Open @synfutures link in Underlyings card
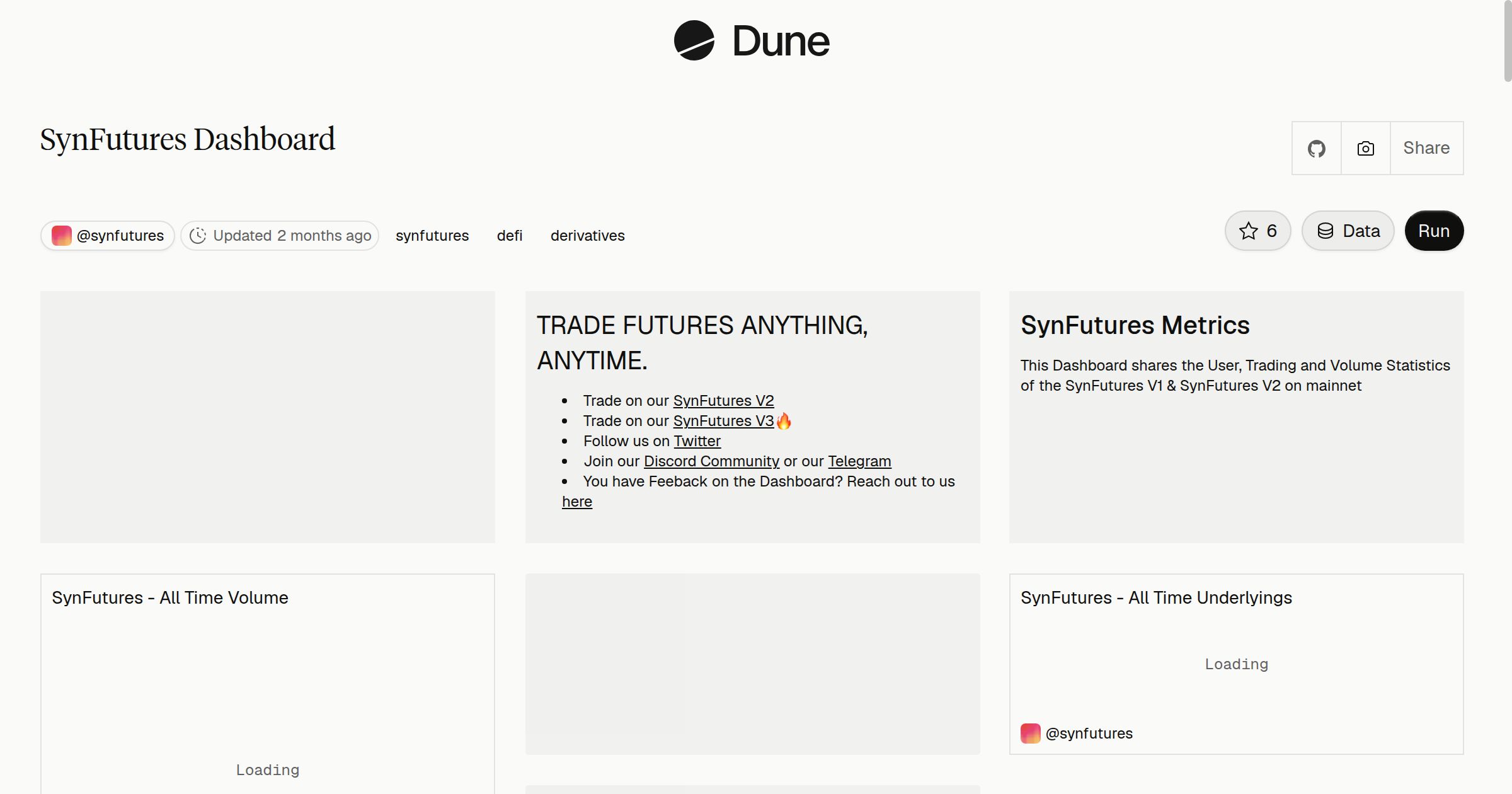This screenshot has width=1512, height=794. point(1089,734)
